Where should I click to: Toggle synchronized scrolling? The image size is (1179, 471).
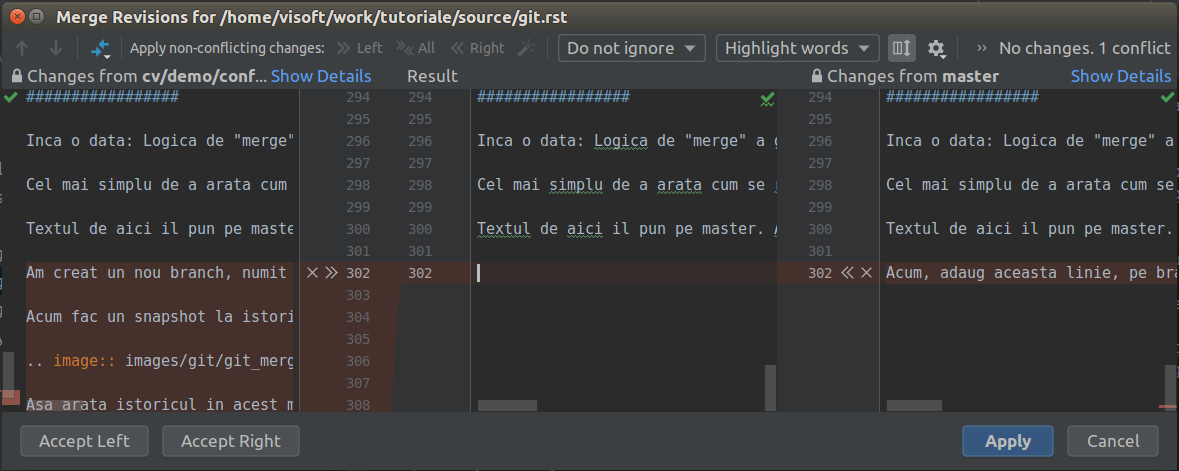[901, 48]
